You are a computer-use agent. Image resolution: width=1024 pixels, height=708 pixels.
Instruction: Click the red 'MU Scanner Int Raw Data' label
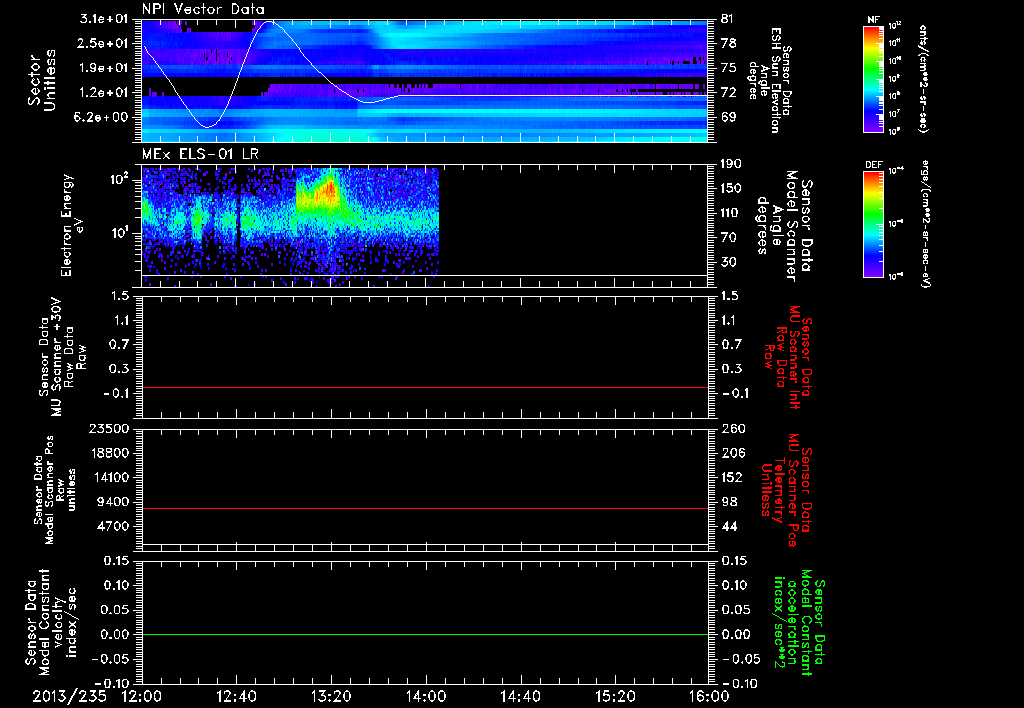(787, 357)
